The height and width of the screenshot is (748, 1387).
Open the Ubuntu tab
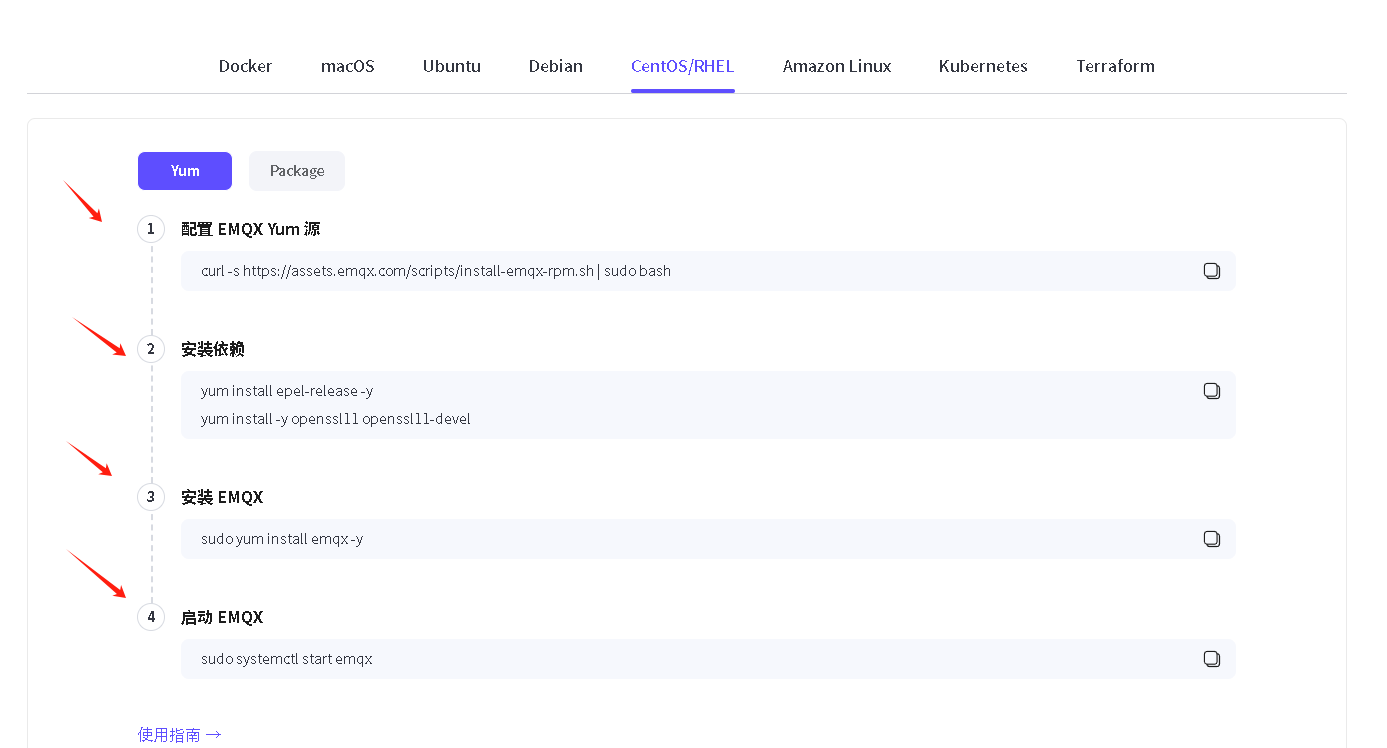(451, 66)
